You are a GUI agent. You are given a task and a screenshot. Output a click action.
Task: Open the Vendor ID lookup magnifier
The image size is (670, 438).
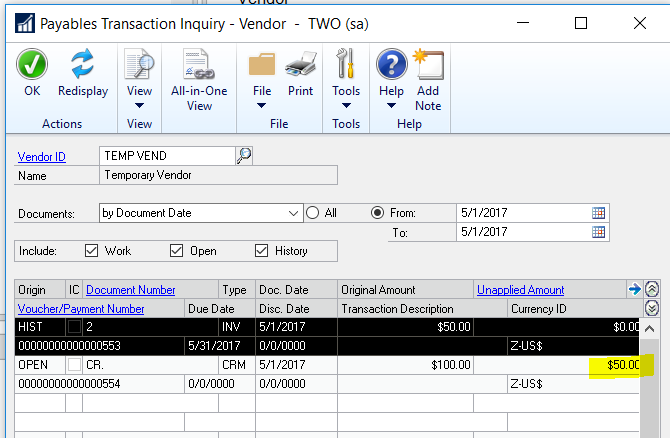tap(244, 155)
